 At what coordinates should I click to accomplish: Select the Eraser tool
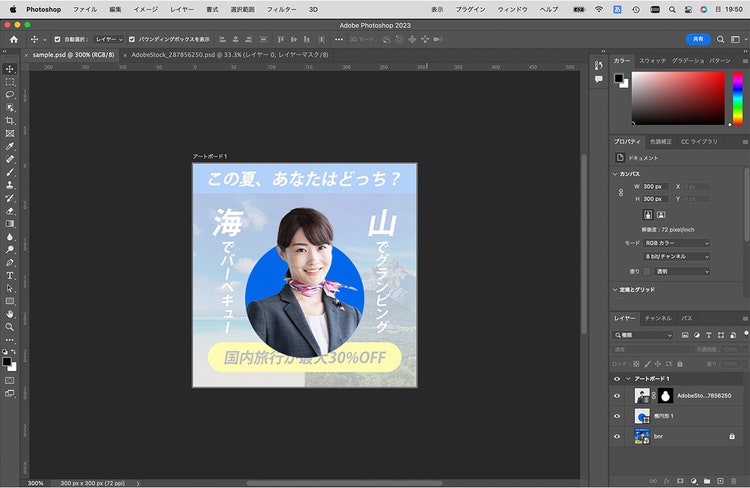coord(10,211)
